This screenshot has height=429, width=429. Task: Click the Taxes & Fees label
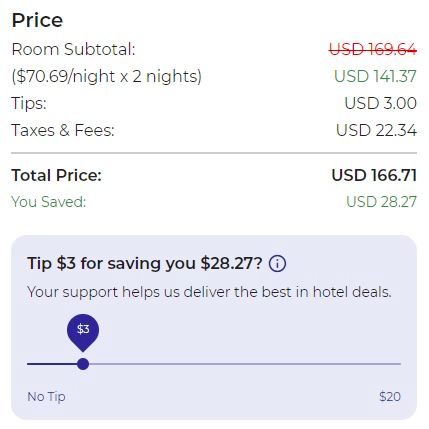tap(63, 130)
